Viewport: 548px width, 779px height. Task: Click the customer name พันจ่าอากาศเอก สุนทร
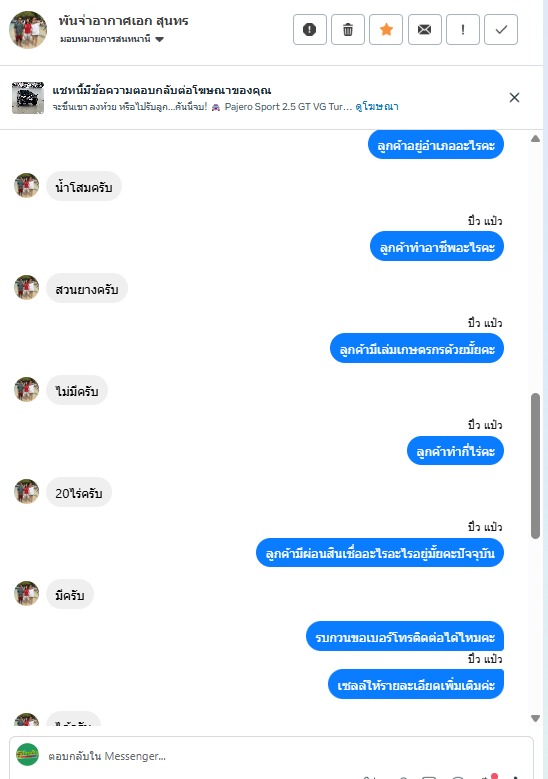[x=123, y=21]
